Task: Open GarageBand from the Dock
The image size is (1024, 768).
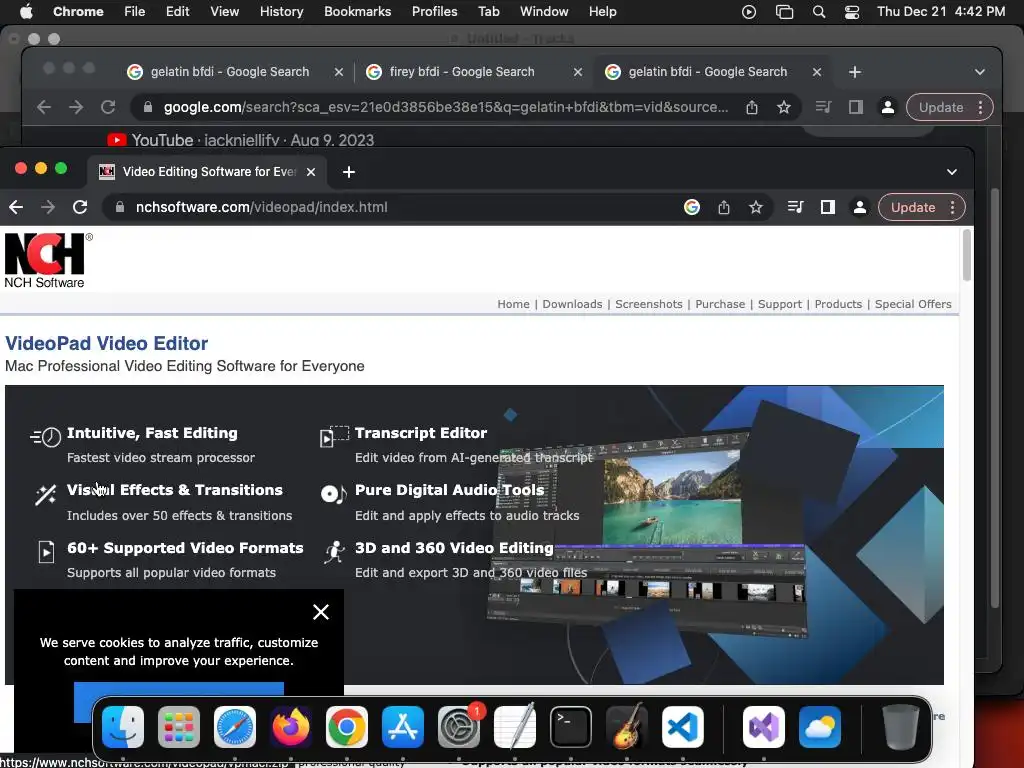Action: pyautogui.click(x=626, y=727)
